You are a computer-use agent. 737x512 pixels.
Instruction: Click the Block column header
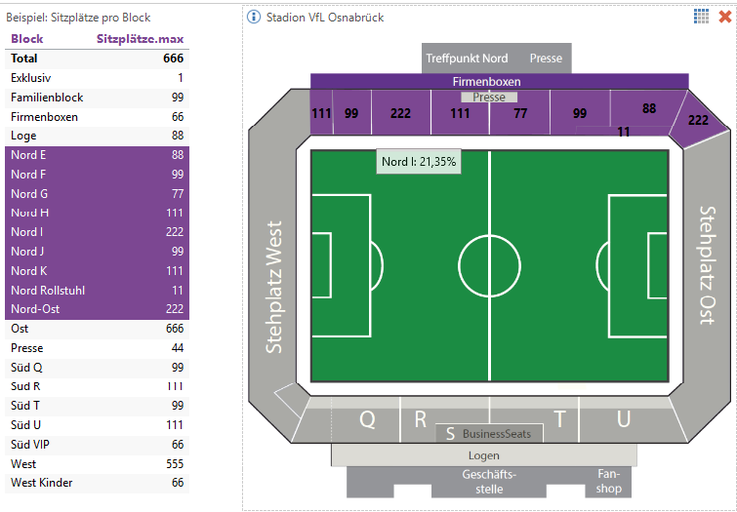(x=27, y=39)
